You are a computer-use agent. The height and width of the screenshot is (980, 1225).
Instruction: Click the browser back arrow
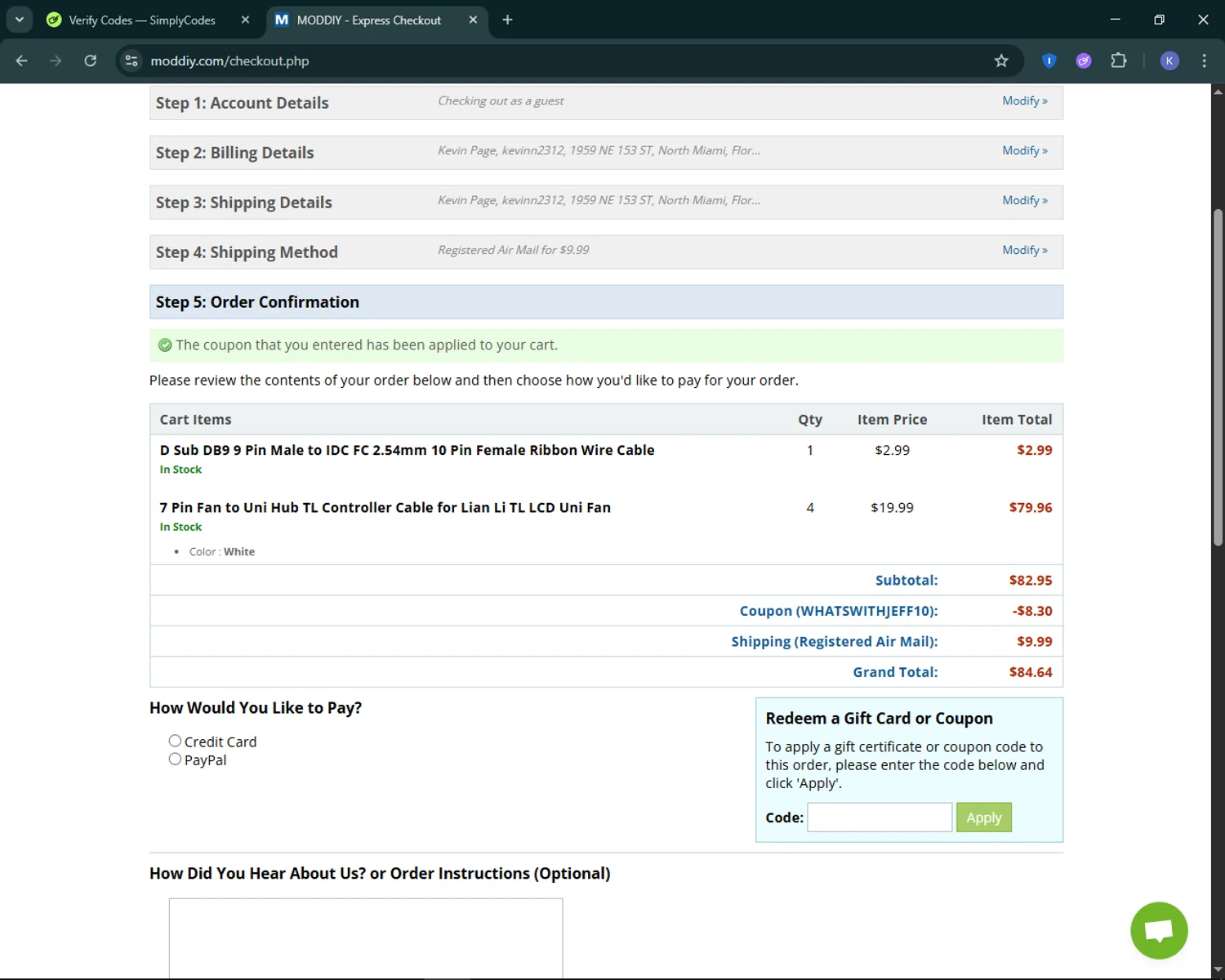pyautogui.click(x=22, y=60)
